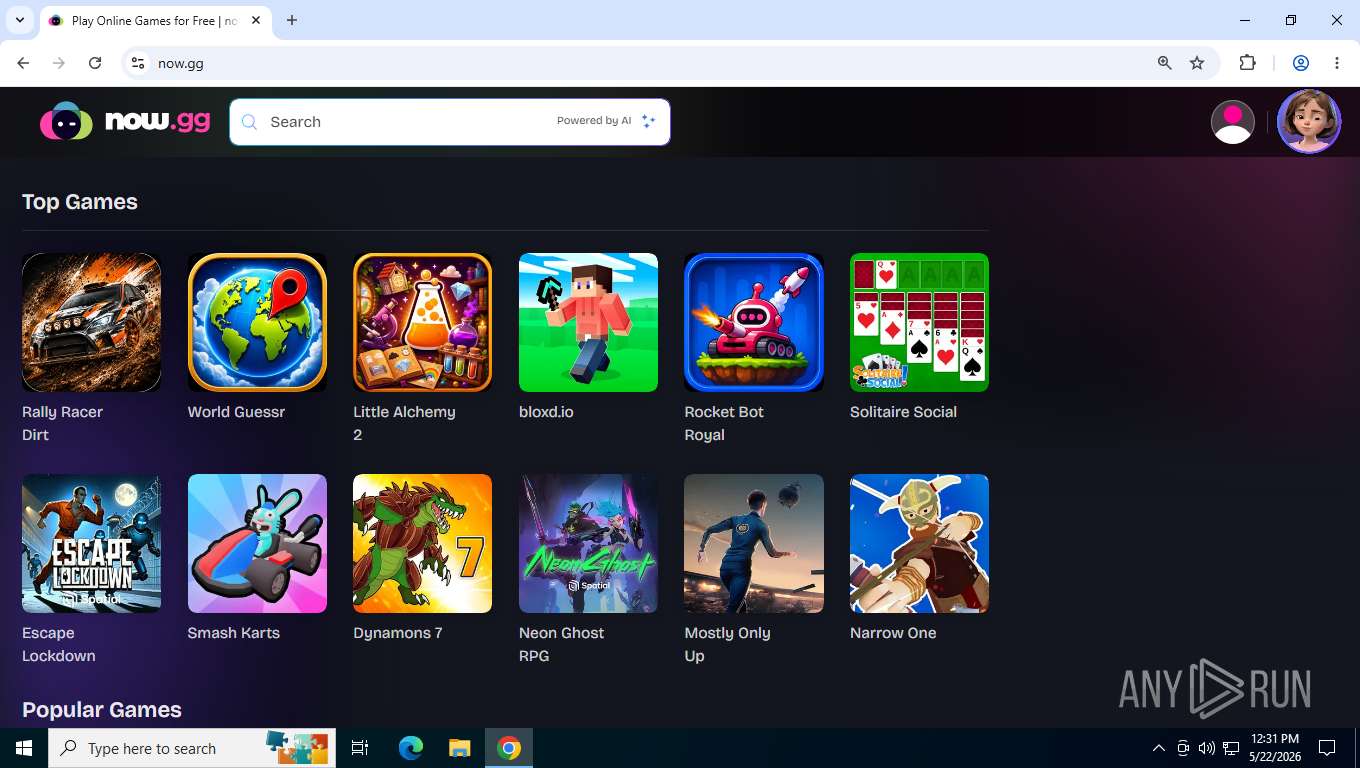Click the AI sparkle icon in search
Screen dimensions: 1360x768
tap(648, 121)
